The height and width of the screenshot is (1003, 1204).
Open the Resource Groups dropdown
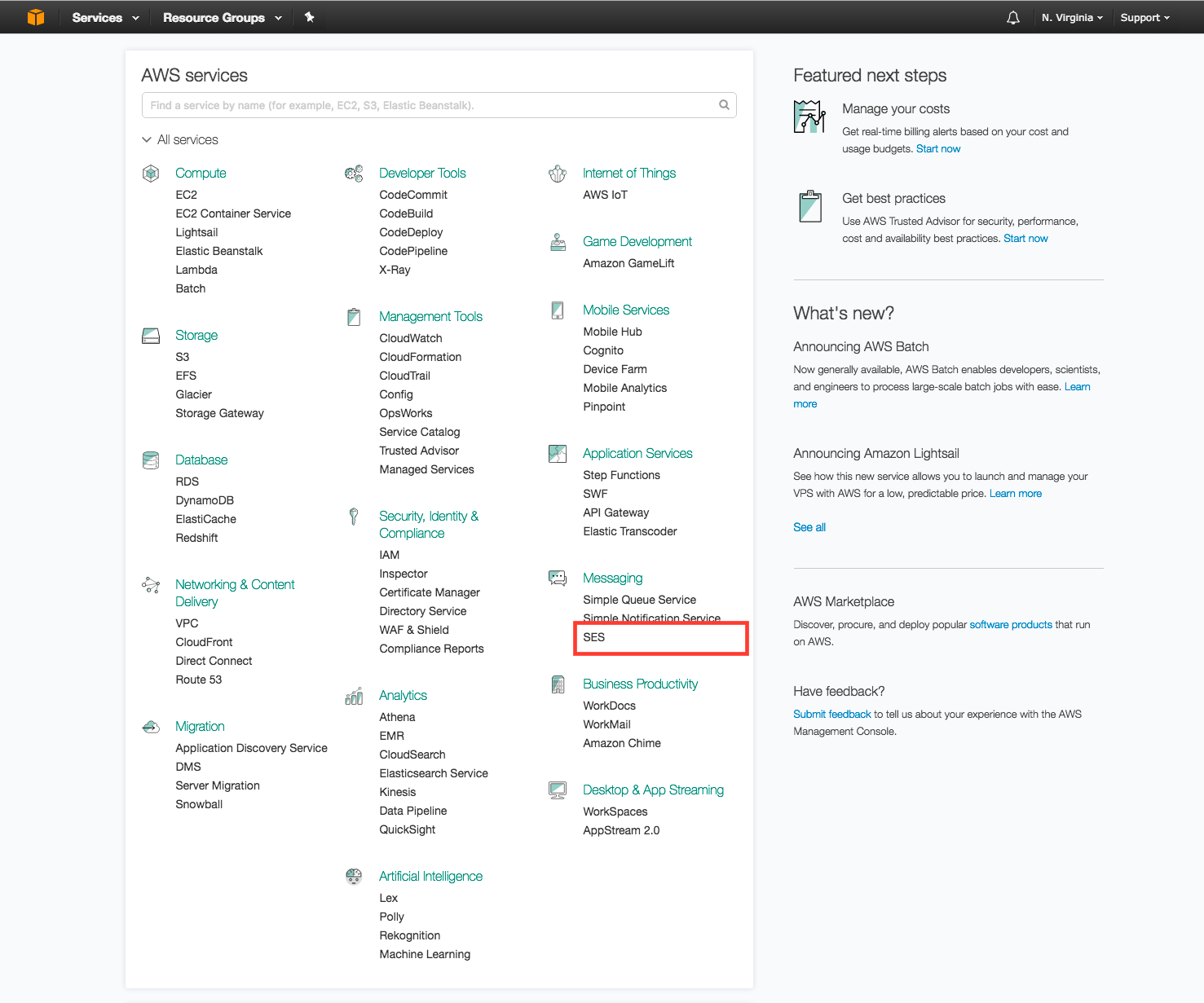[223, 17]
